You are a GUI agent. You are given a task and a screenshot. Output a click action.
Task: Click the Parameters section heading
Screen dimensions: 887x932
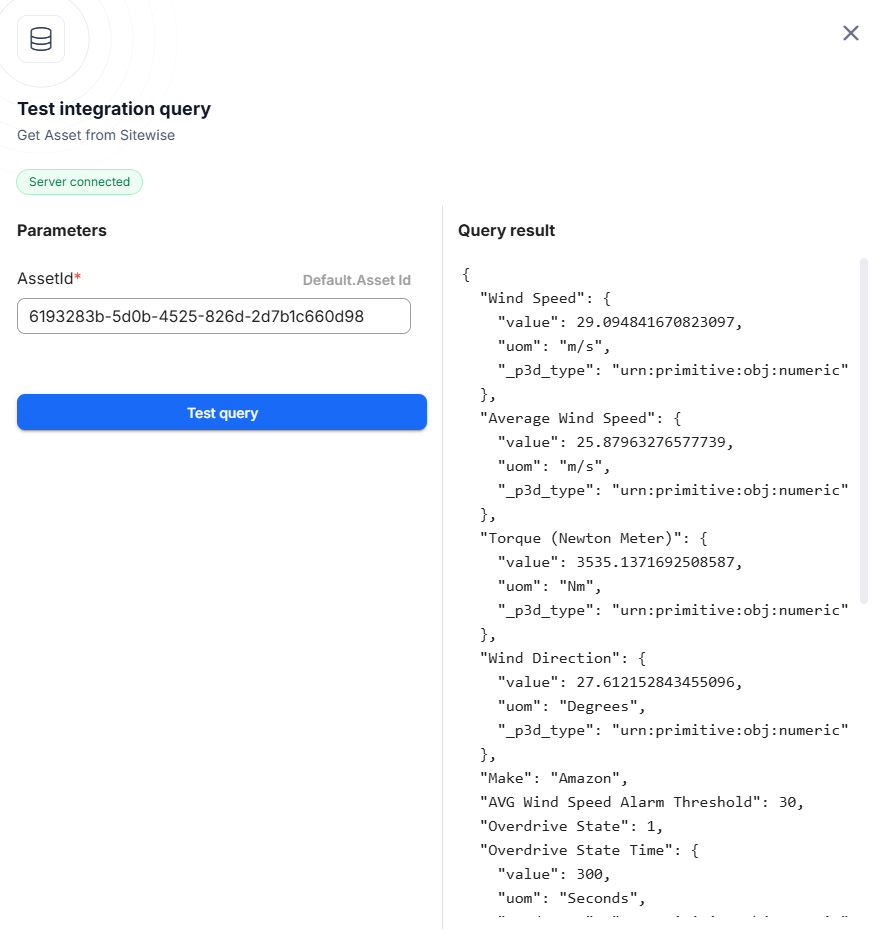62,230
